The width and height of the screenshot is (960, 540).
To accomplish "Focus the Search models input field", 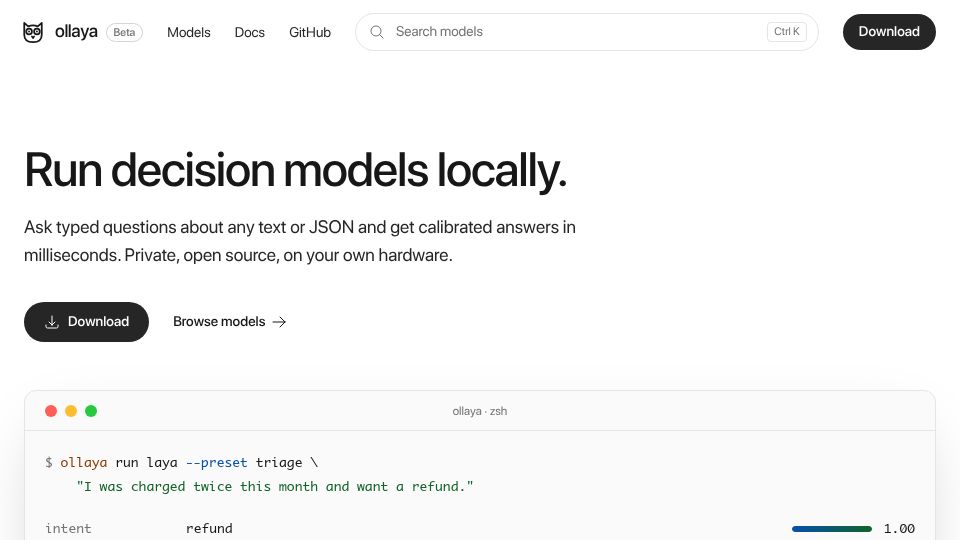I will pos(587,32).
